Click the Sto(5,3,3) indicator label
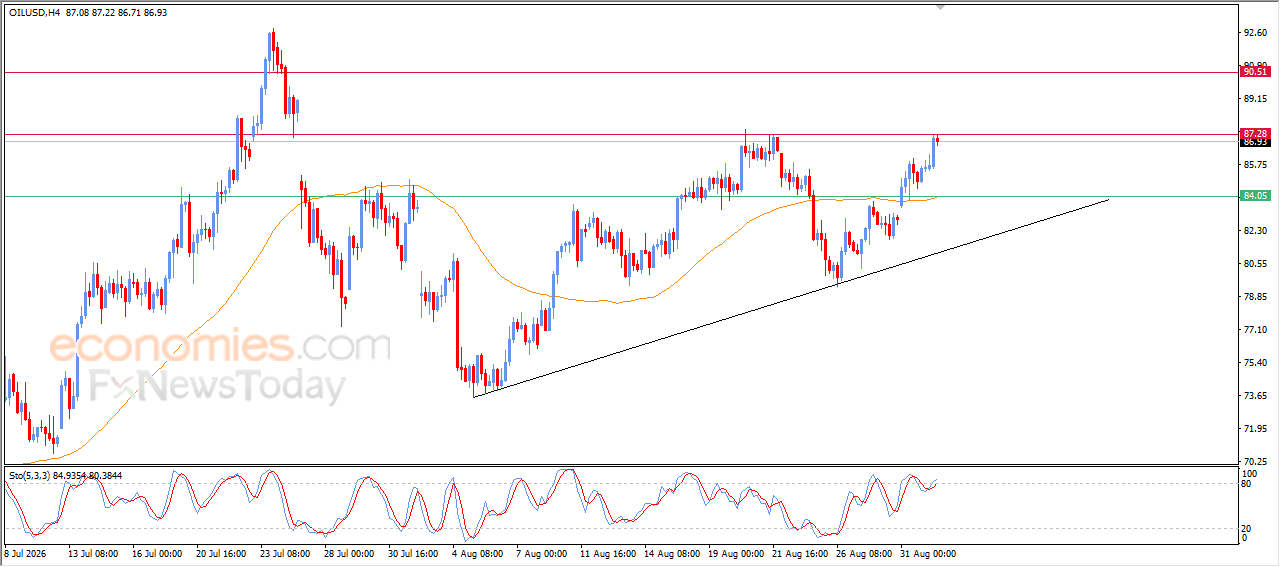Screen dimensions: 1280x567 coord(28,474)
